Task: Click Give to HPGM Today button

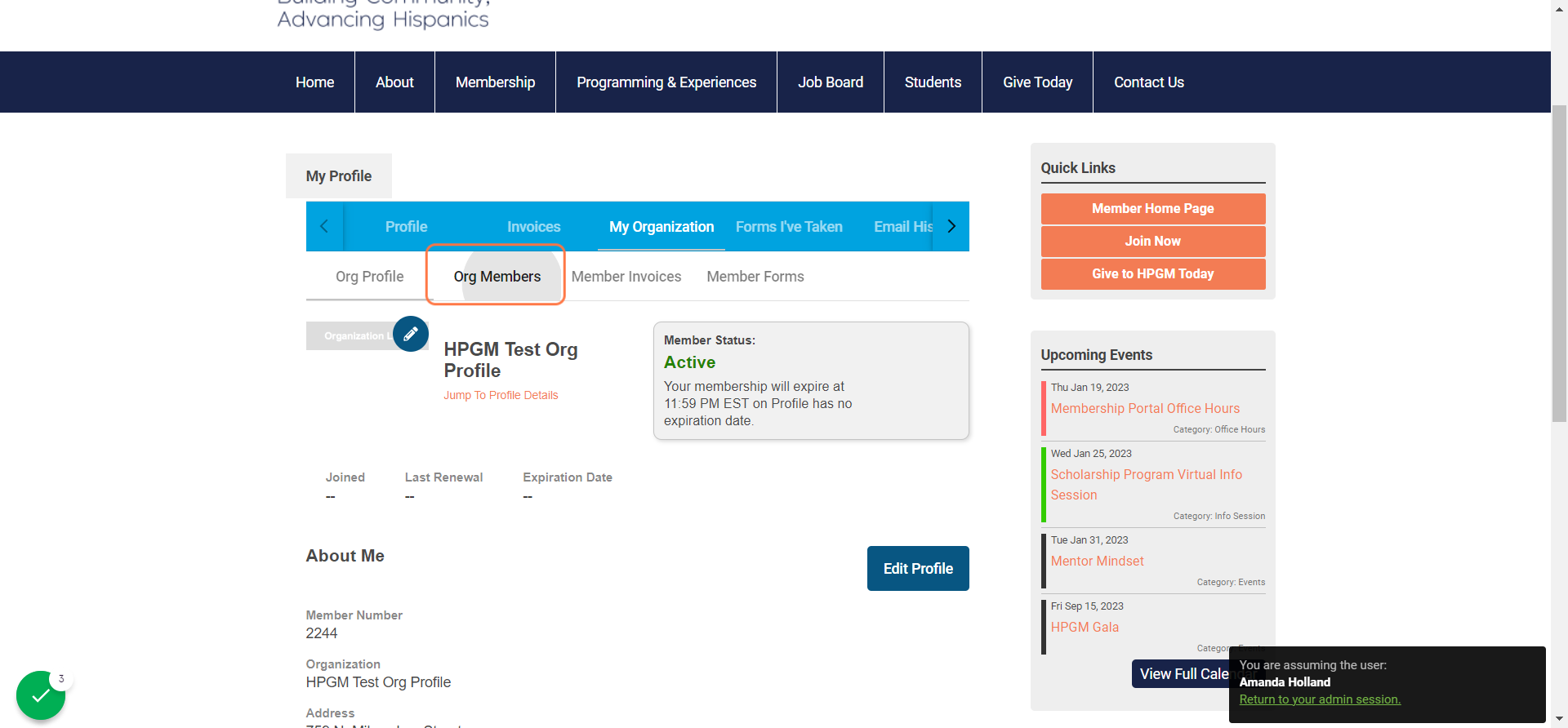Action: tap(1152, 274)
